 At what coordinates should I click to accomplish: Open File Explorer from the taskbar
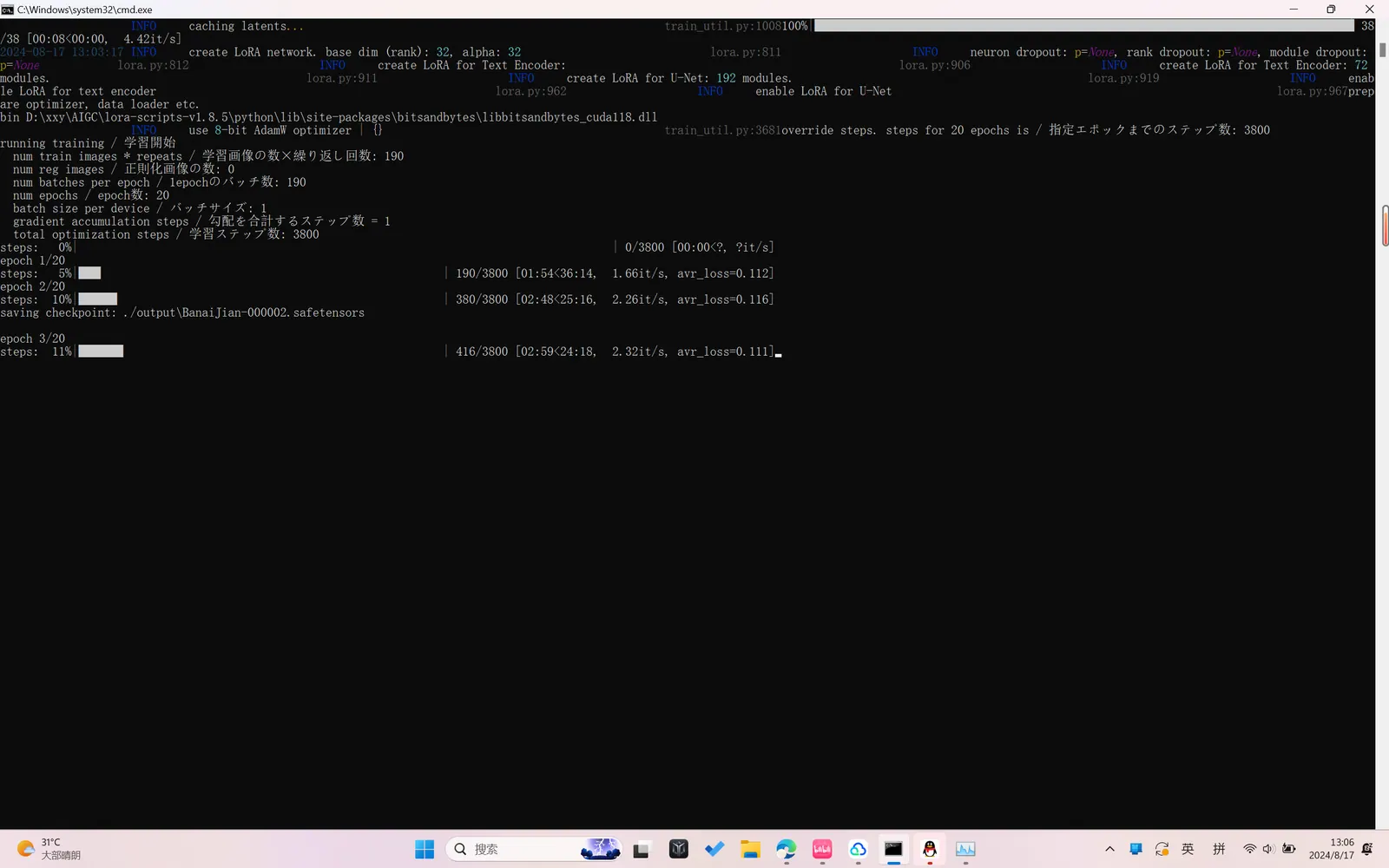750,849
